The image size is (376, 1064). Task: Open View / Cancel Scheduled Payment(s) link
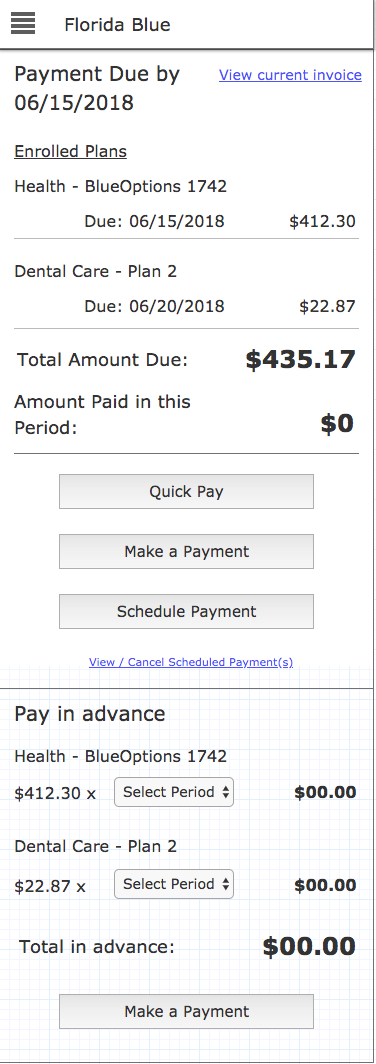pos(191,662)
